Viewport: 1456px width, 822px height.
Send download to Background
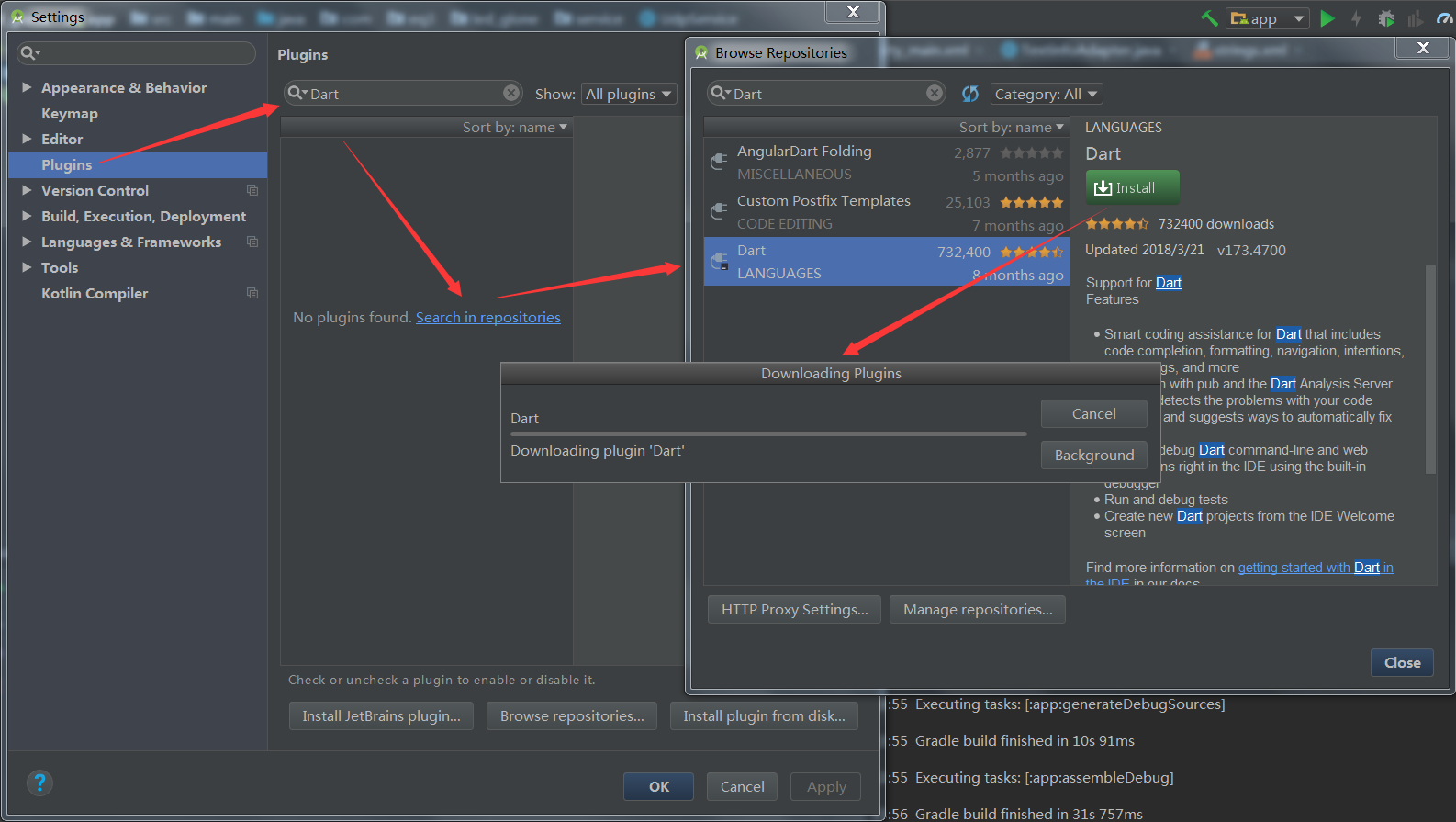(x=1093, y=455)
